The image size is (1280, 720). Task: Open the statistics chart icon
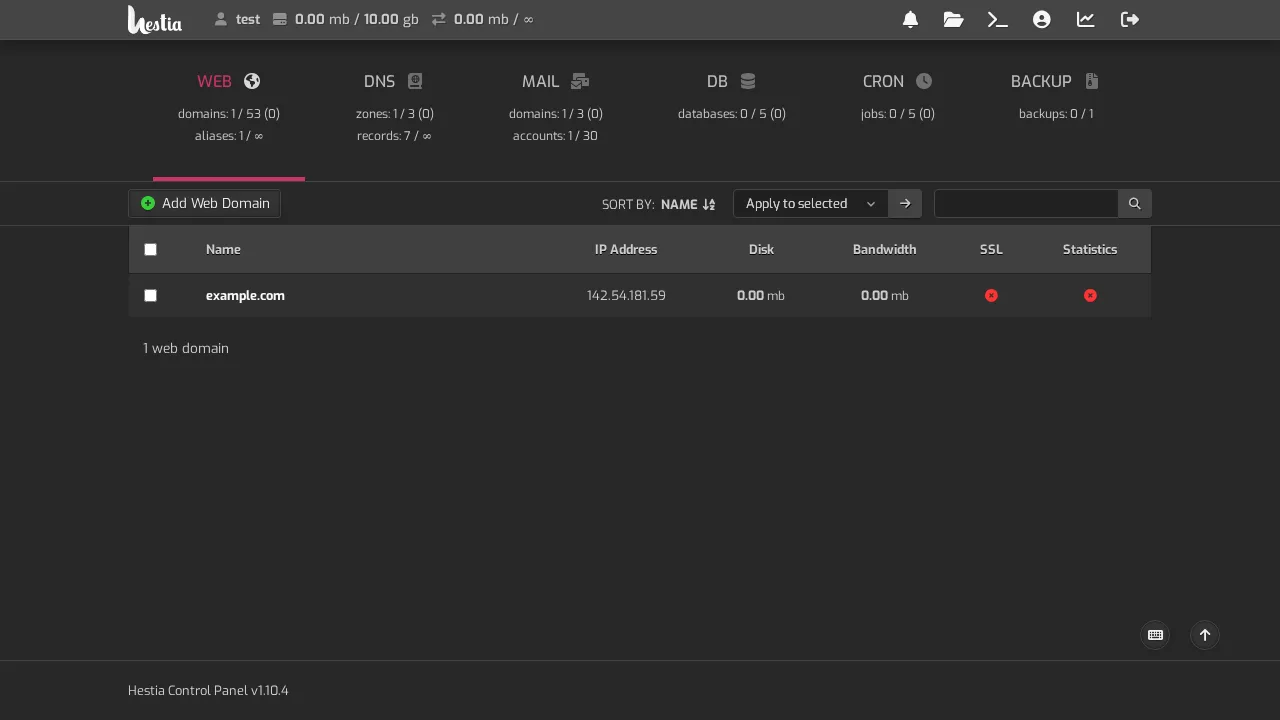pos(1086,19)
